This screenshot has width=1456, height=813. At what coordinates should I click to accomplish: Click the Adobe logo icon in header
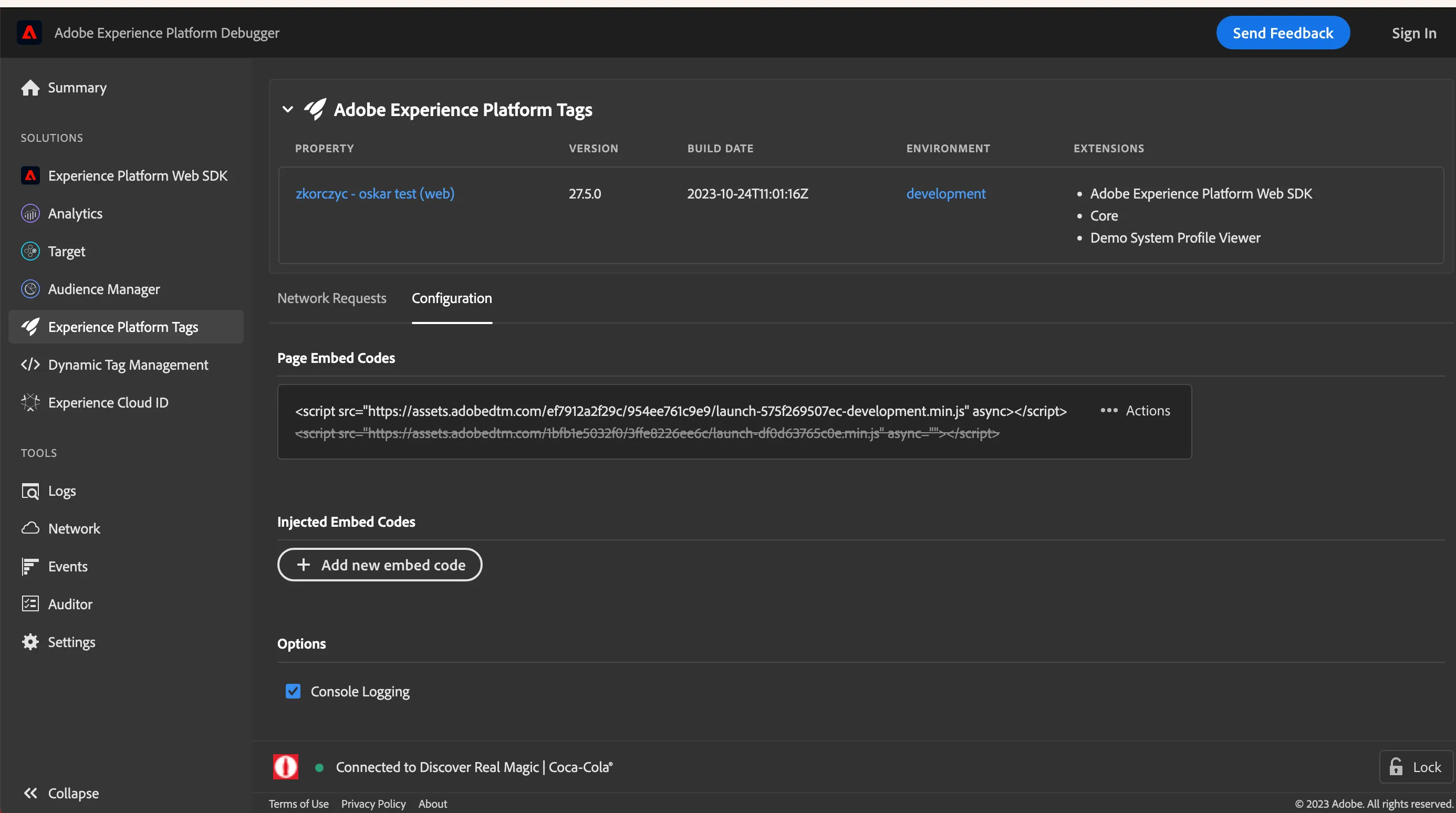[x=29, y=33]
